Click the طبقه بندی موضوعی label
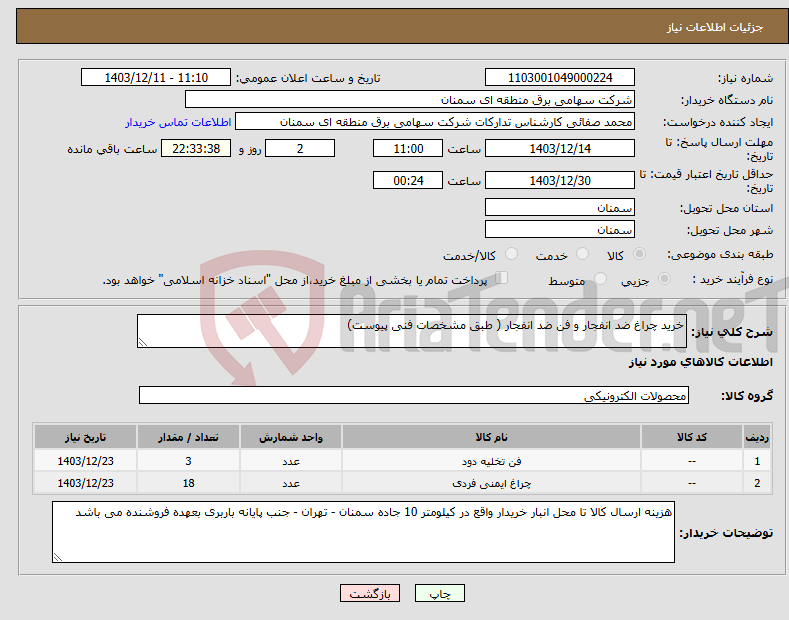789x620 pixels. (720, 254)
